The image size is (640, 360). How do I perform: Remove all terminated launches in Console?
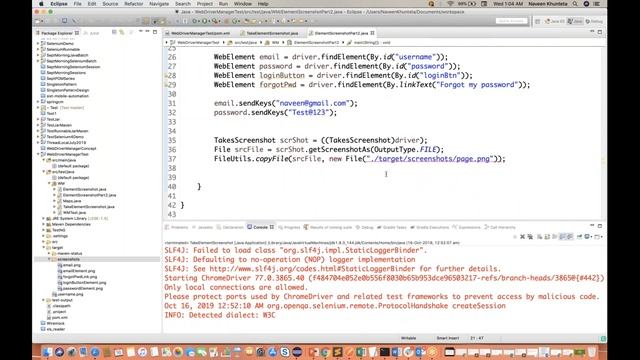530,237
